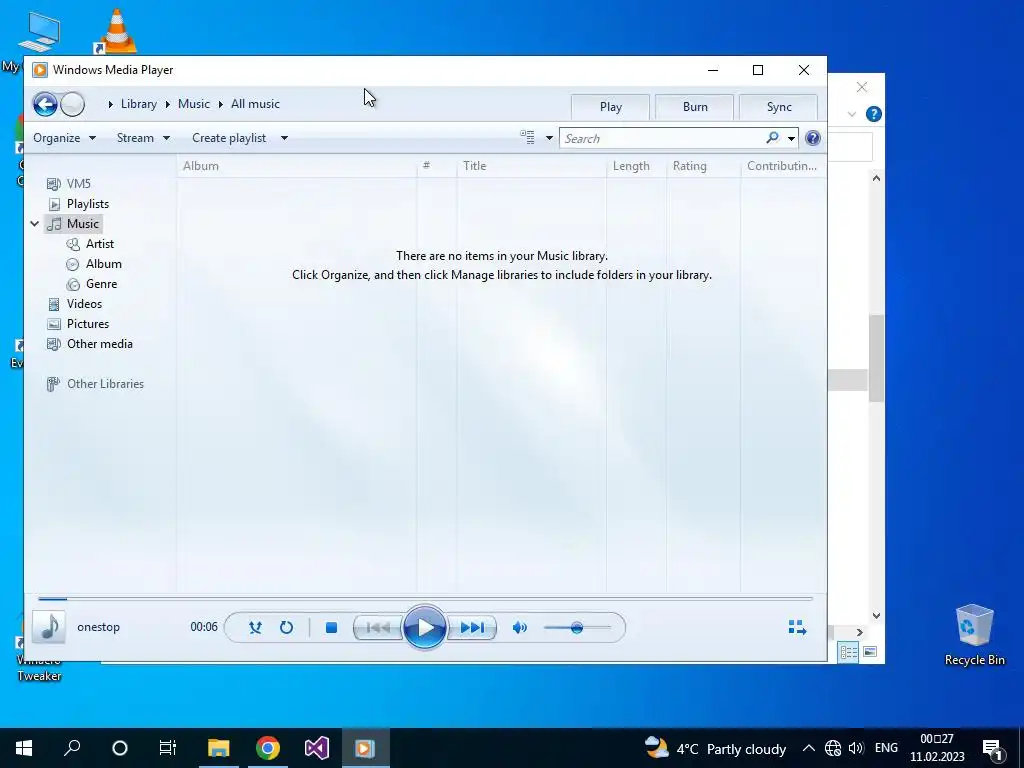The width and height of the screenshot is (1024, 768).
Task: Select Pictures in the navigation pane
Action: pos(78,324)
